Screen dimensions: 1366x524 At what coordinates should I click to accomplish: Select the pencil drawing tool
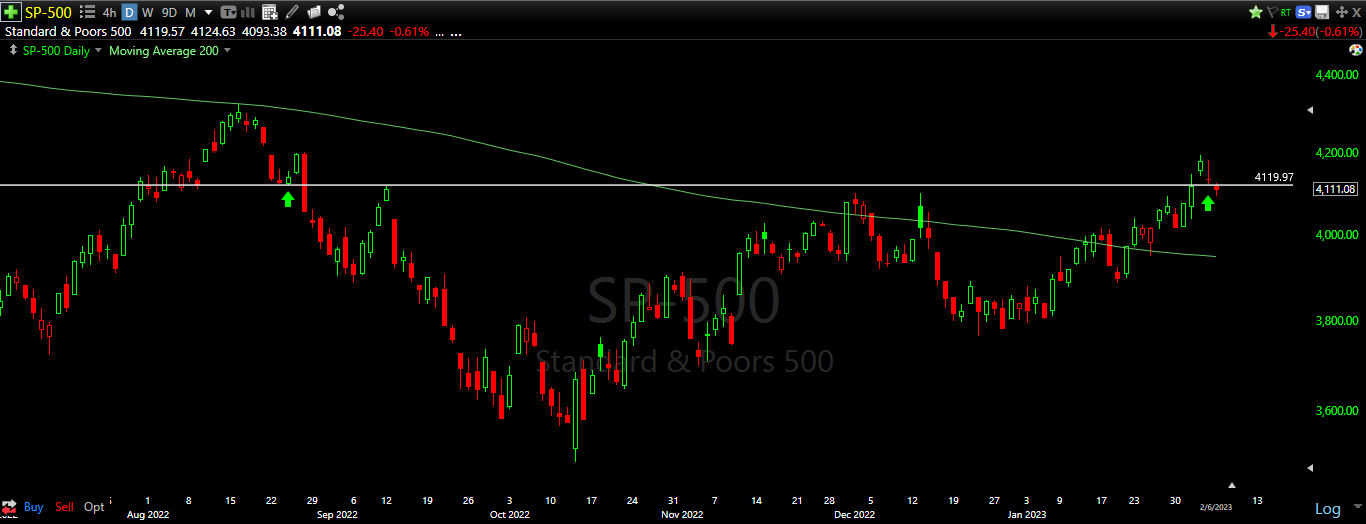[291, 13]
